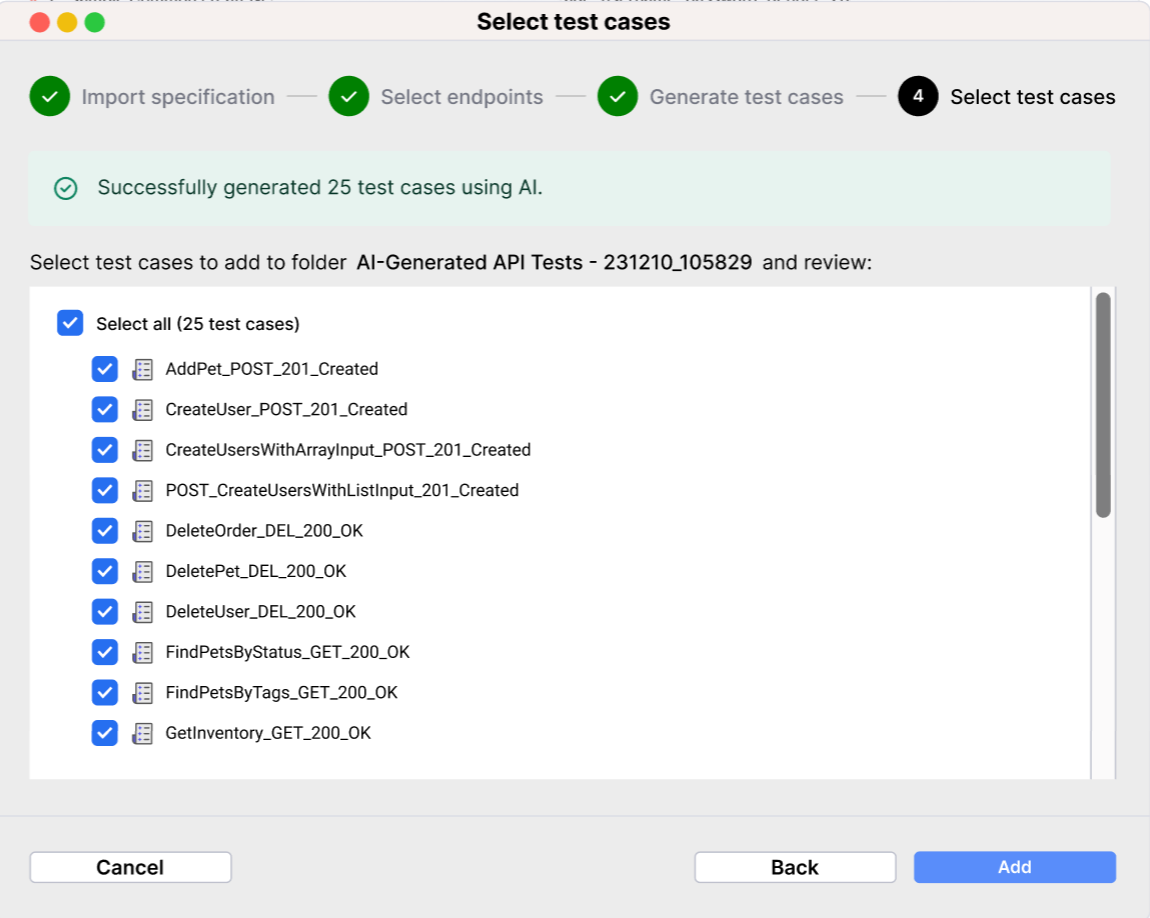Uncheck GetInventory_GET_200_OK checkbox
This screenshot has height=918, width=1150.
(x=105, y=732)
